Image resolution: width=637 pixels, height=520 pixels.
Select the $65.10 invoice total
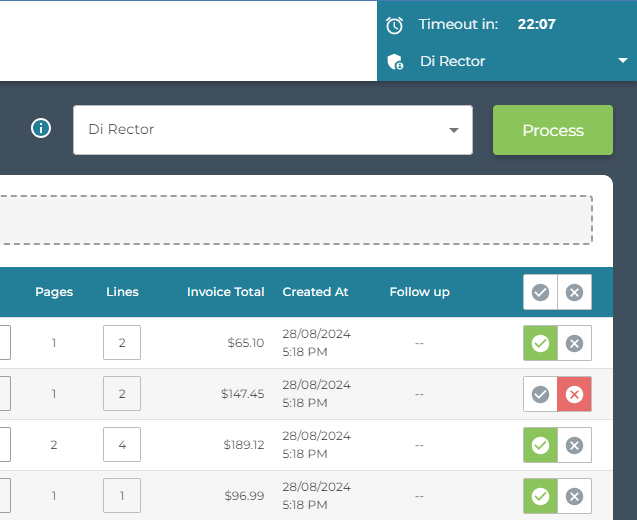[245, 343]
